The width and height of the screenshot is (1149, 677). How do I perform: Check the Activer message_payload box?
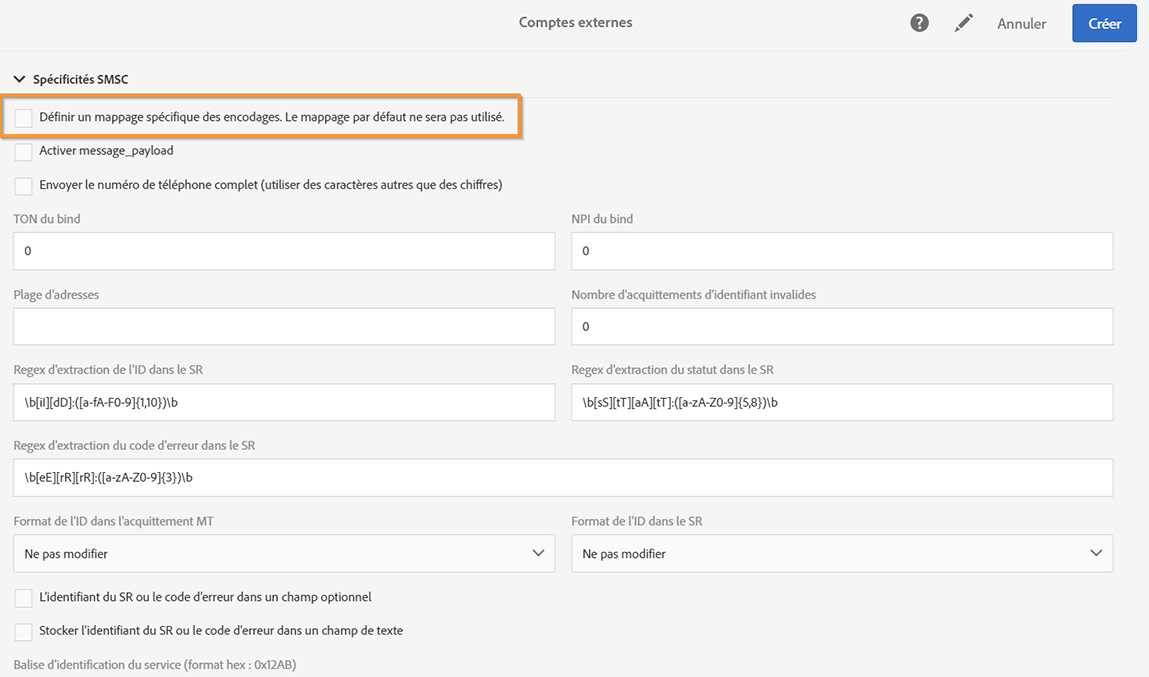(x=24, y=152)
